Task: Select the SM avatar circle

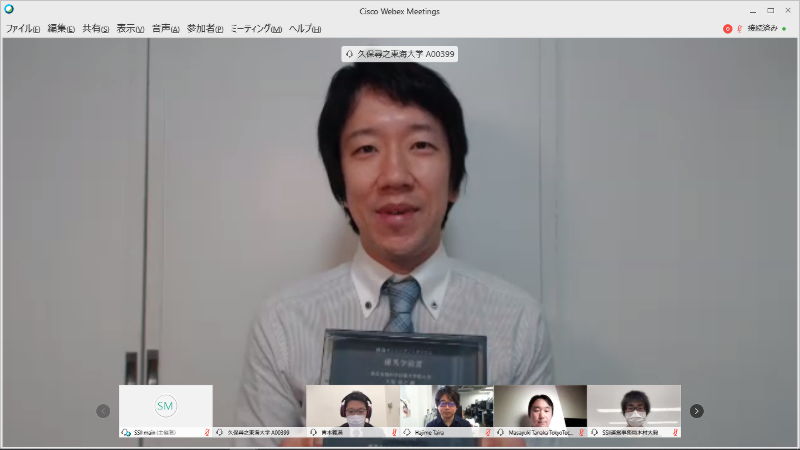Action: tap(165, 406)
